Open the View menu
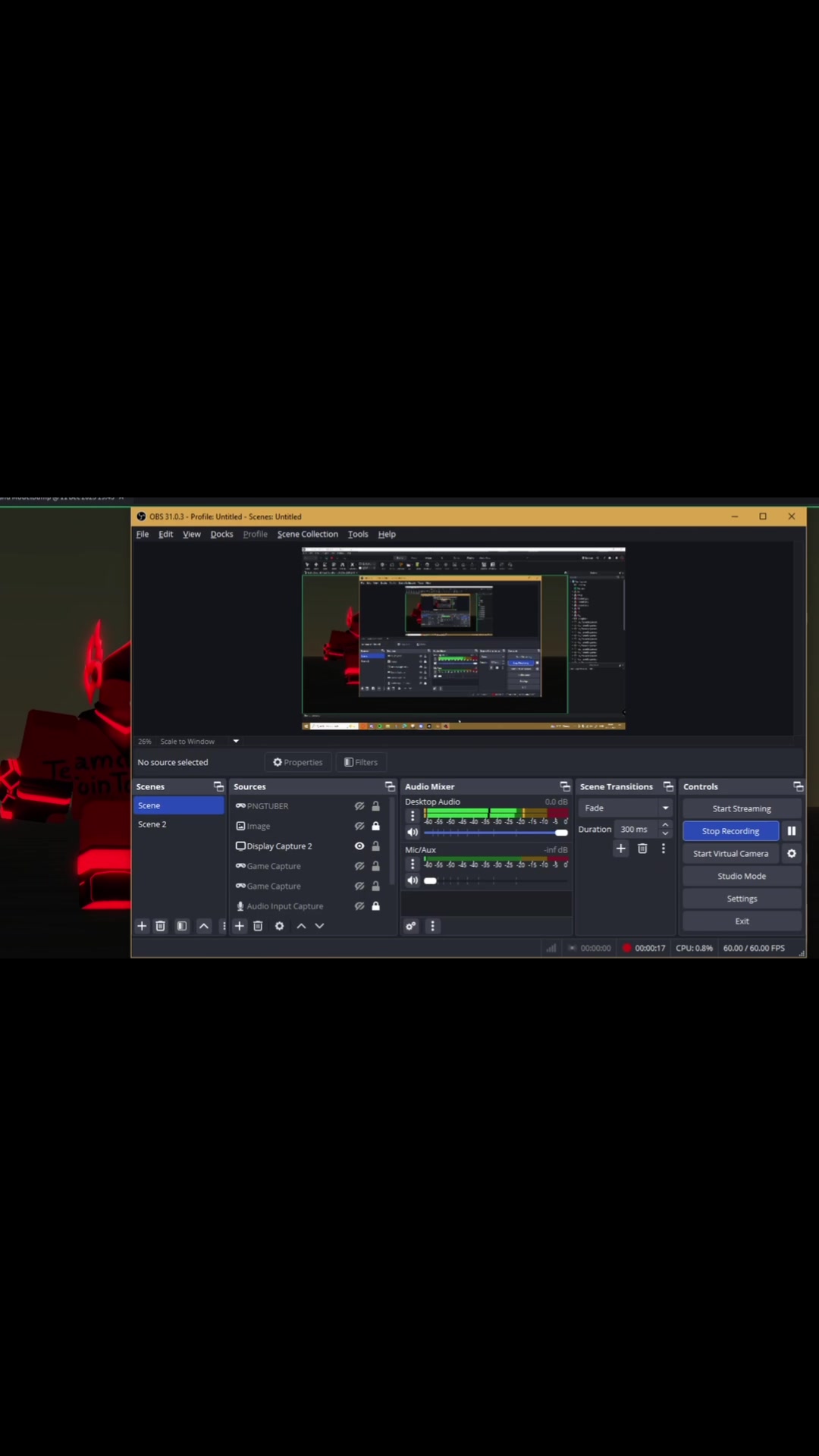Viewport: 819px width, 1456px height. 192,535
